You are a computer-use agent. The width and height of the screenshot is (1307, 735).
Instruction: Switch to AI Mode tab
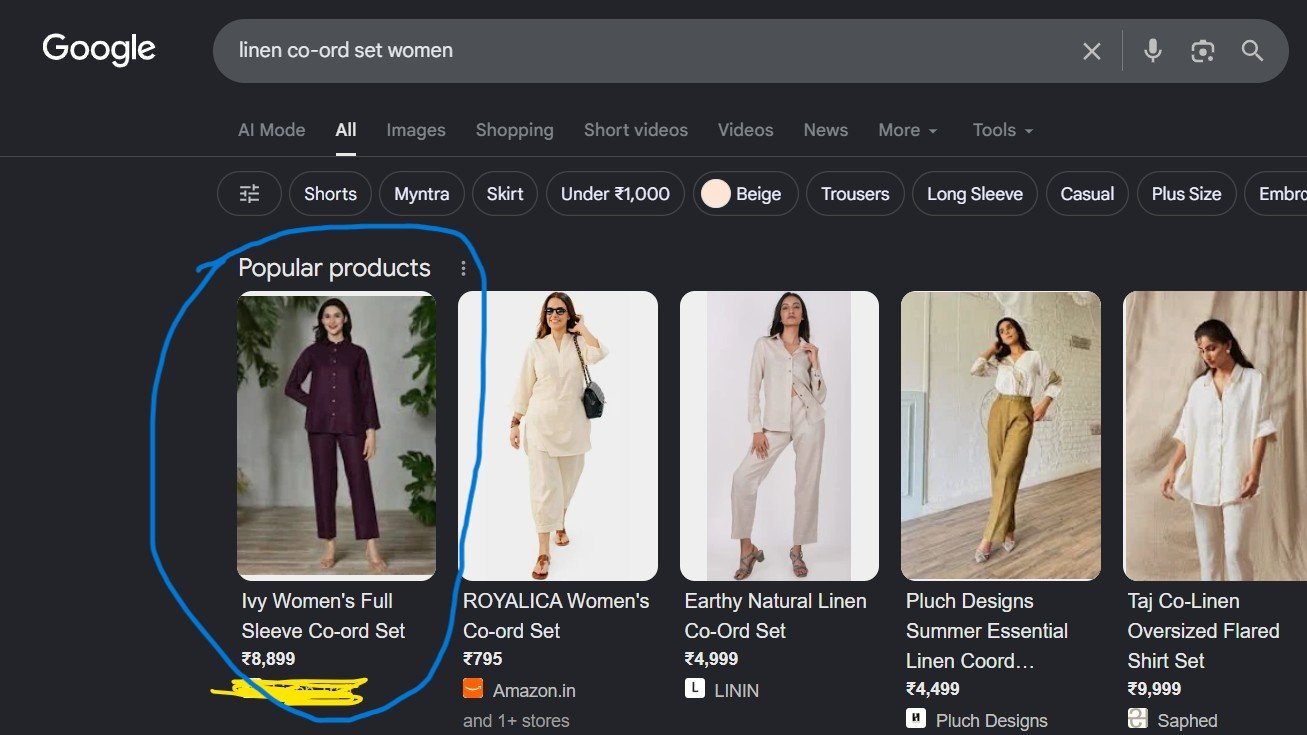coord(272,130)
